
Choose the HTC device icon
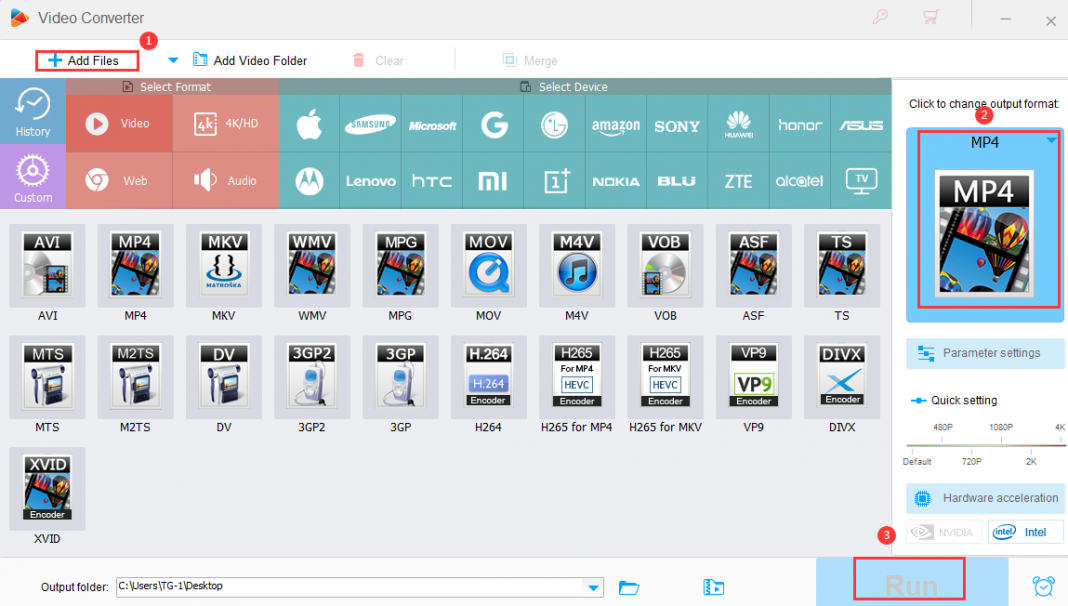[432, 180]
